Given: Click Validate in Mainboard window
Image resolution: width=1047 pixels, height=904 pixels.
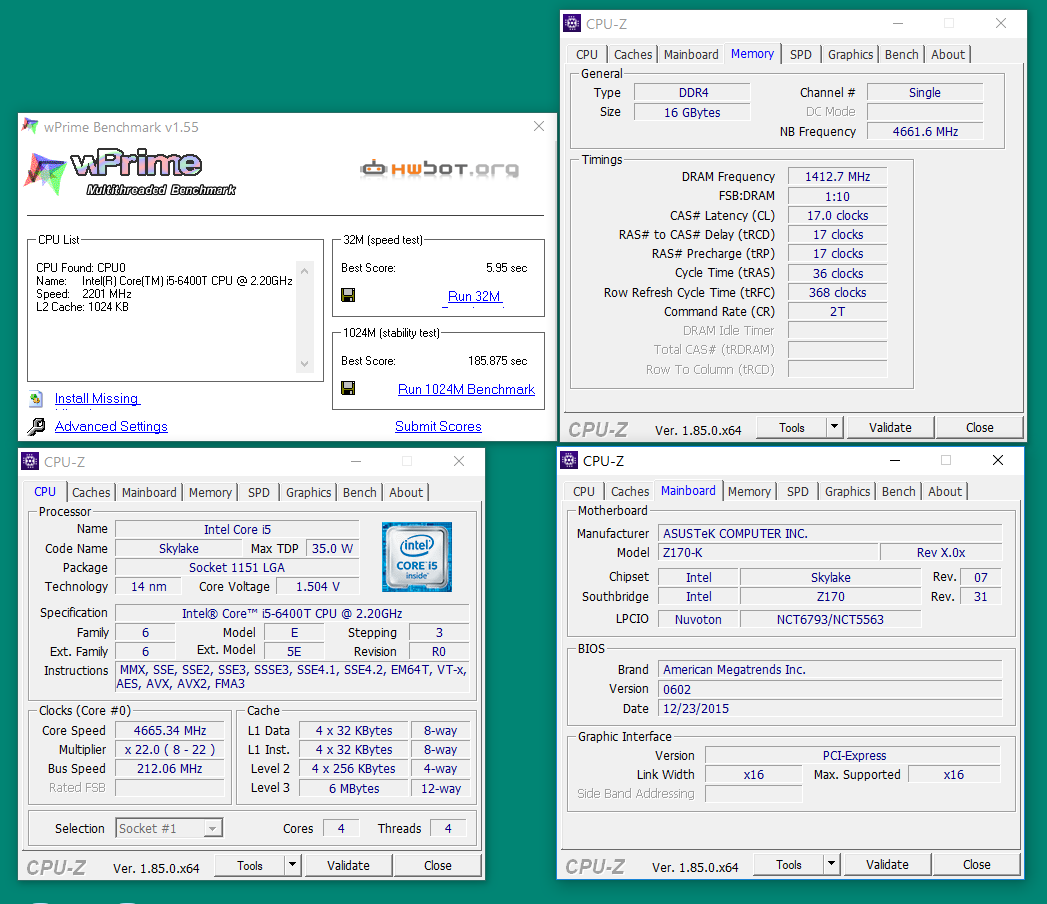Looking at the screenshot, I should [887, 865].
